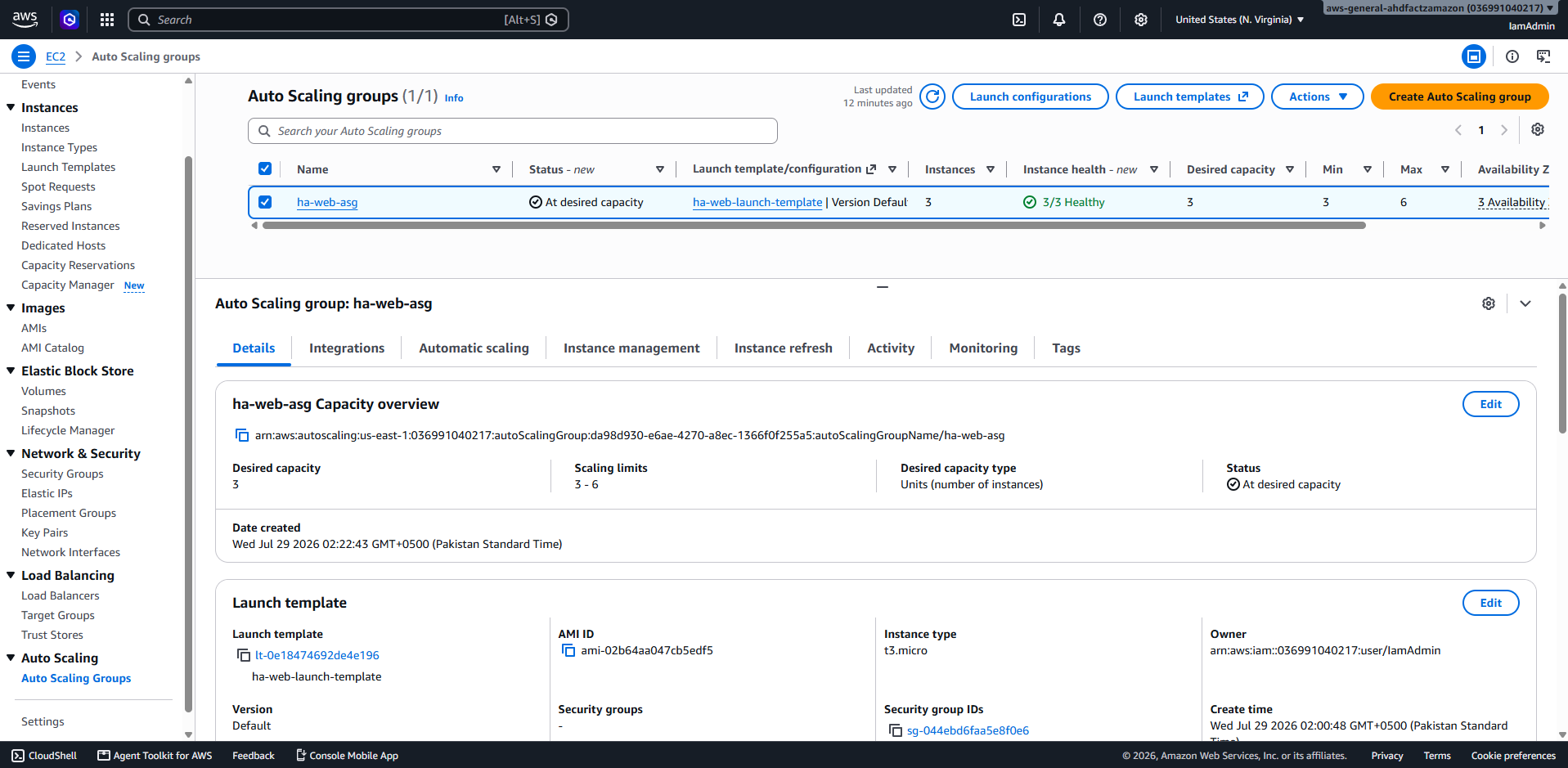Switch to the Automatic scaling tab

click(x=474, y=348)
